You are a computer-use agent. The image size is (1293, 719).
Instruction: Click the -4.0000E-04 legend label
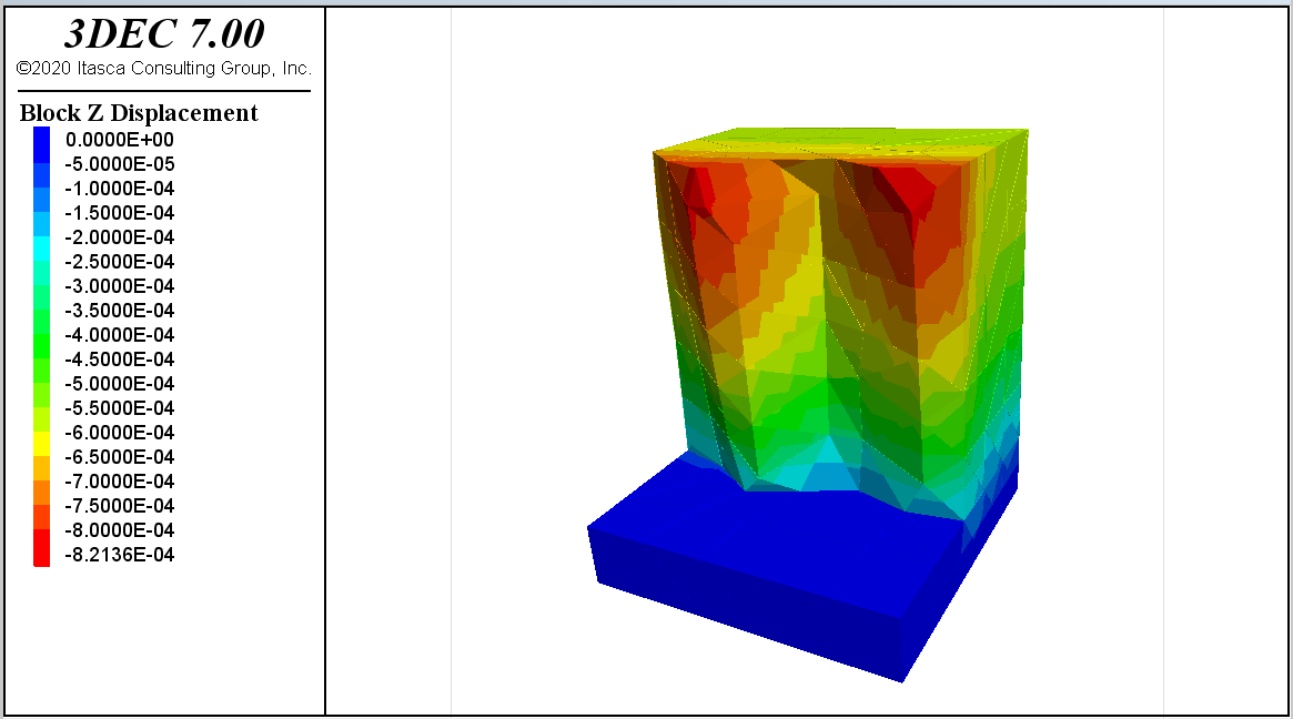119,335
